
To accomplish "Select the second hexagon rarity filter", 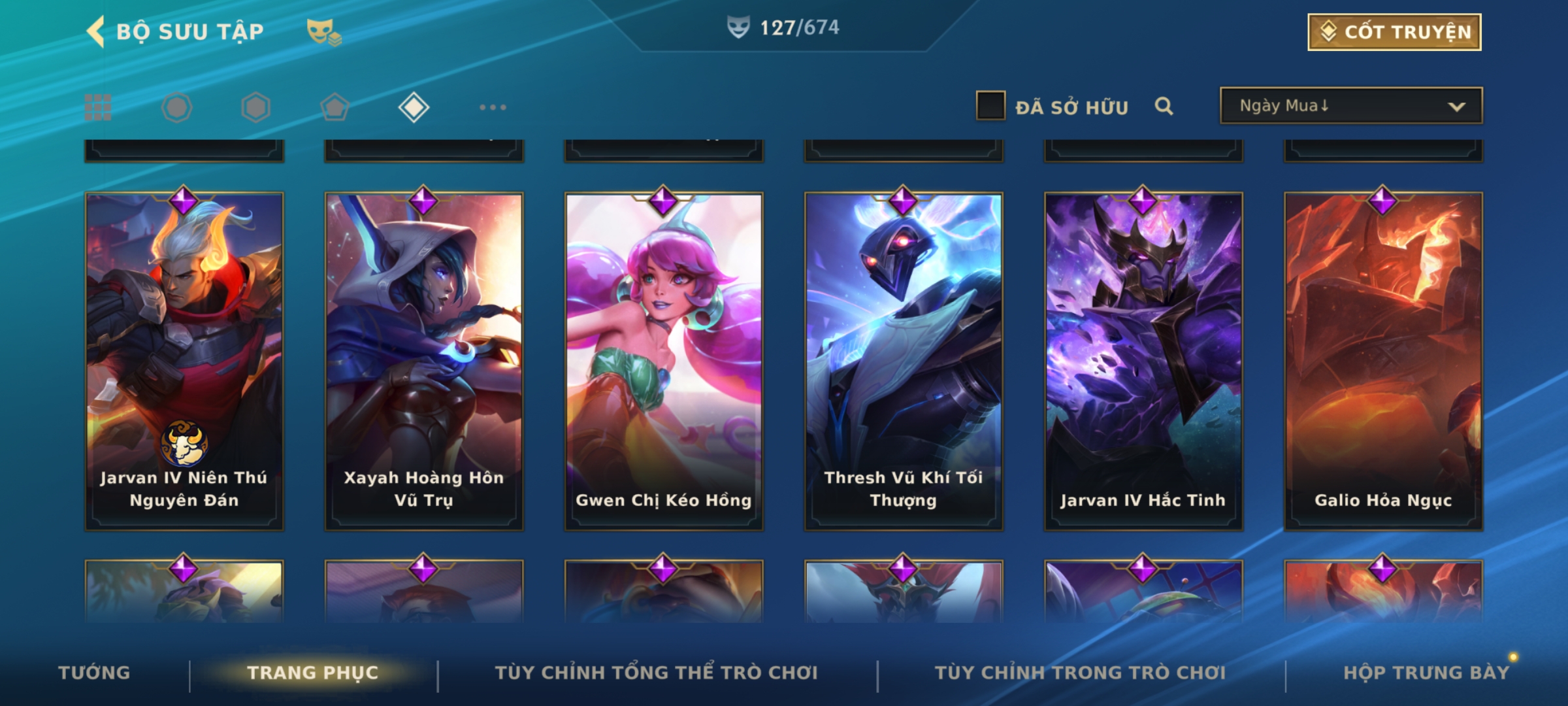I will [255, 107].
